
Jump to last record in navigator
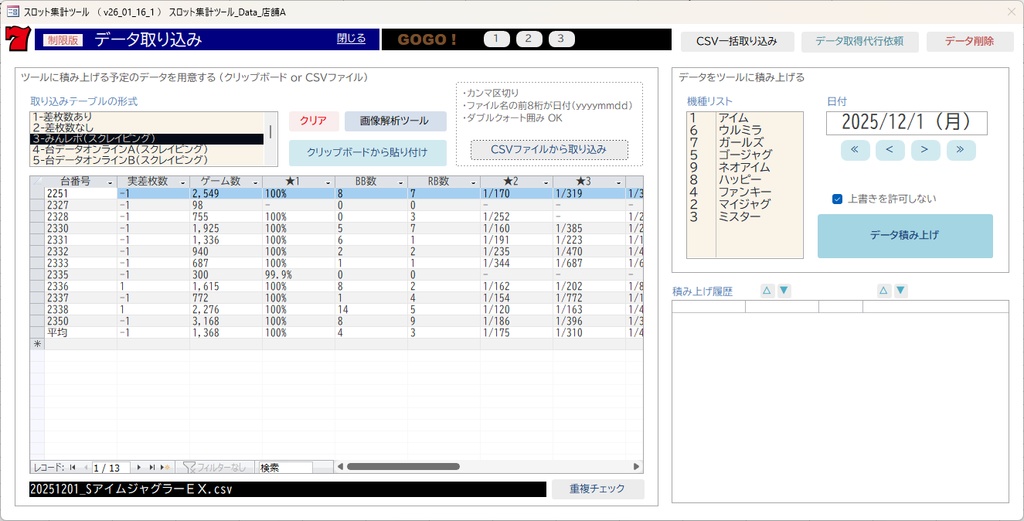152,467
